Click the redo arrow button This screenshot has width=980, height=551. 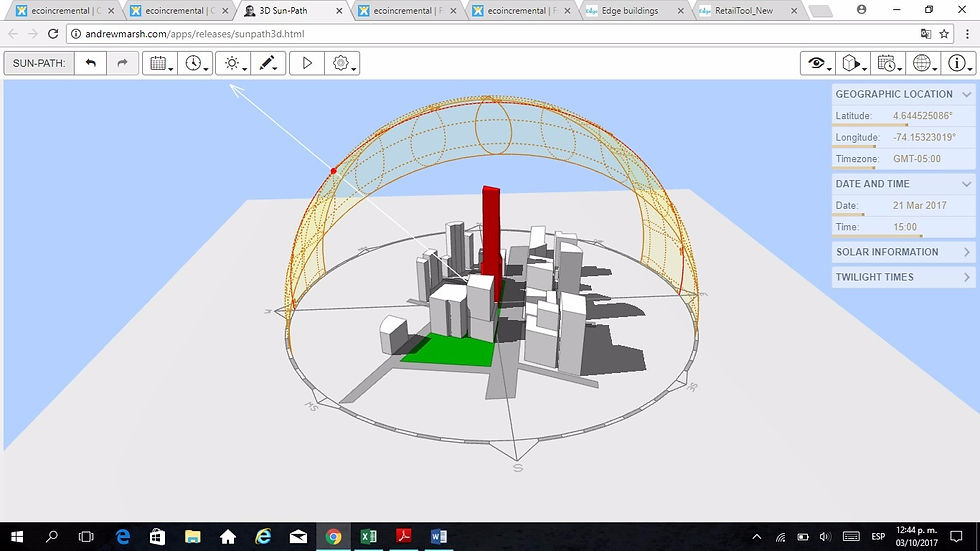tap(122, 63)
